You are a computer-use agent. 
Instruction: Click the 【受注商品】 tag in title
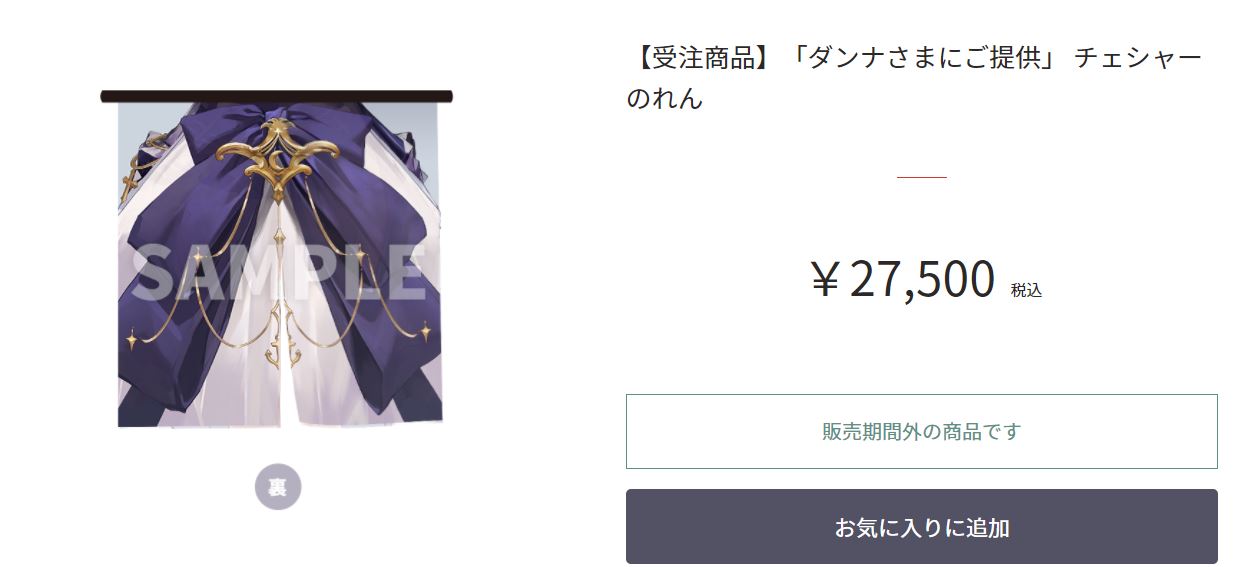(x=703, y=58)
